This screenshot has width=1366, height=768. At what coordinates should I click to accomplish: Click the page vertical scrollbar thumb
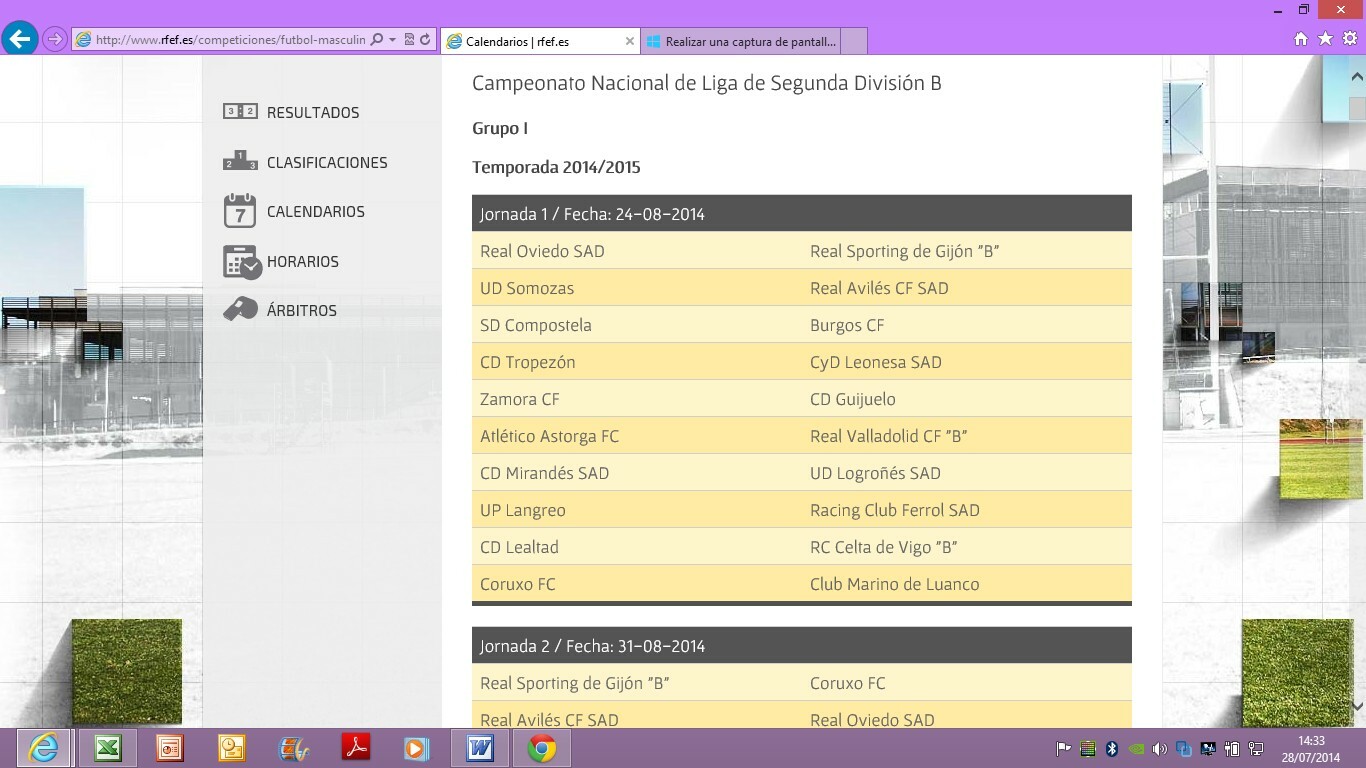[1357, 108]
